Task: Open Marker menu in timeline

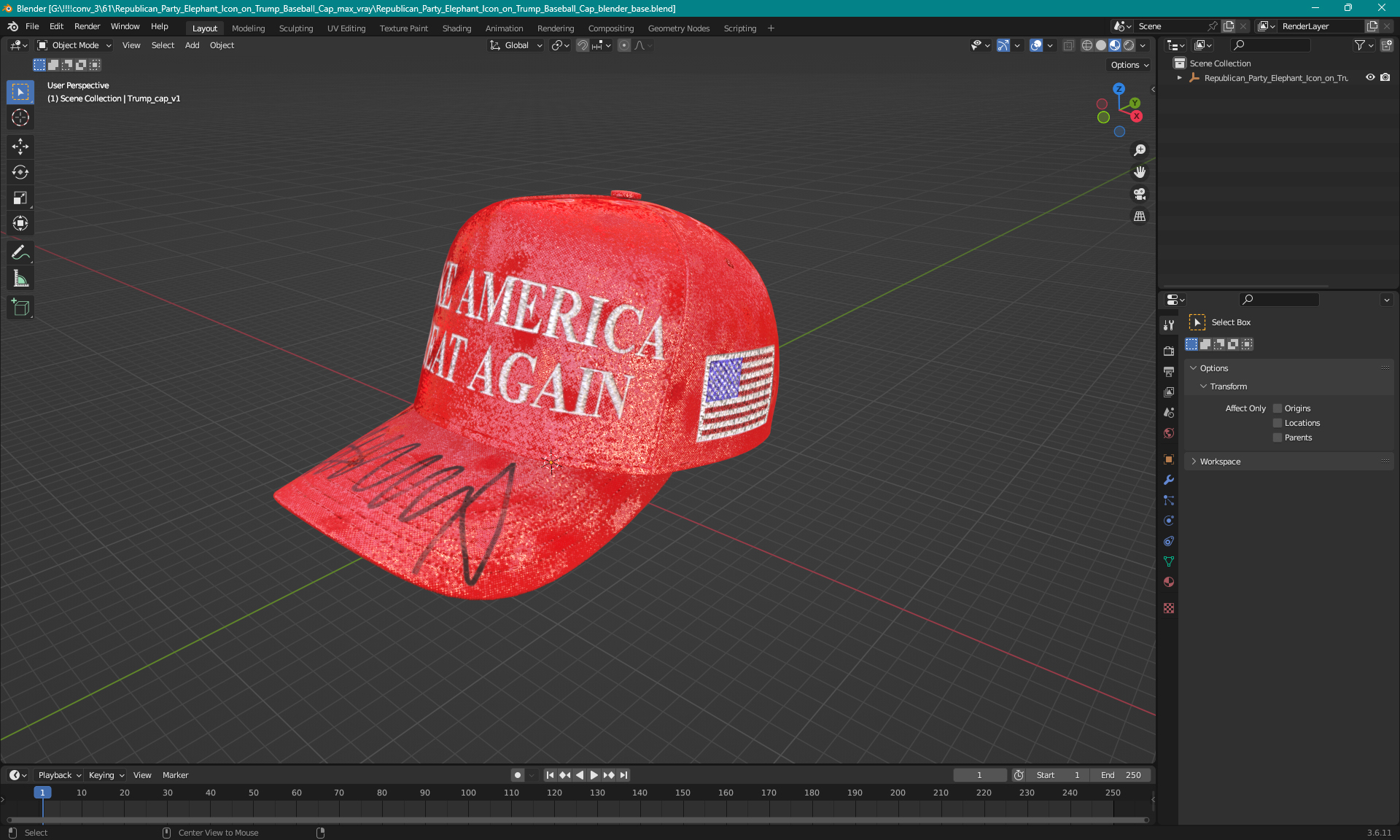Action: tap(175, 775)
